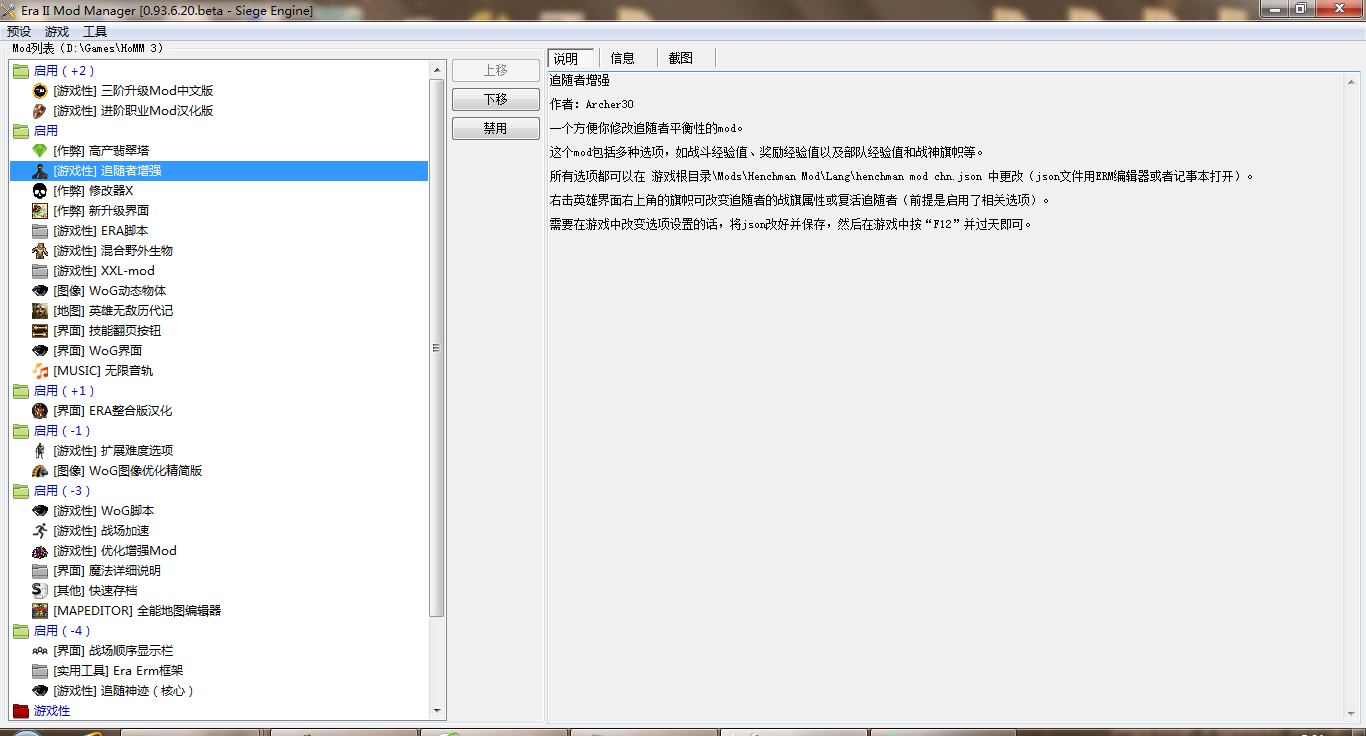The width and height of the screenshot is (1366, 736).
Task: Click the emerald icon for 高产翡翠塔 mod
Action: point(39,151)
